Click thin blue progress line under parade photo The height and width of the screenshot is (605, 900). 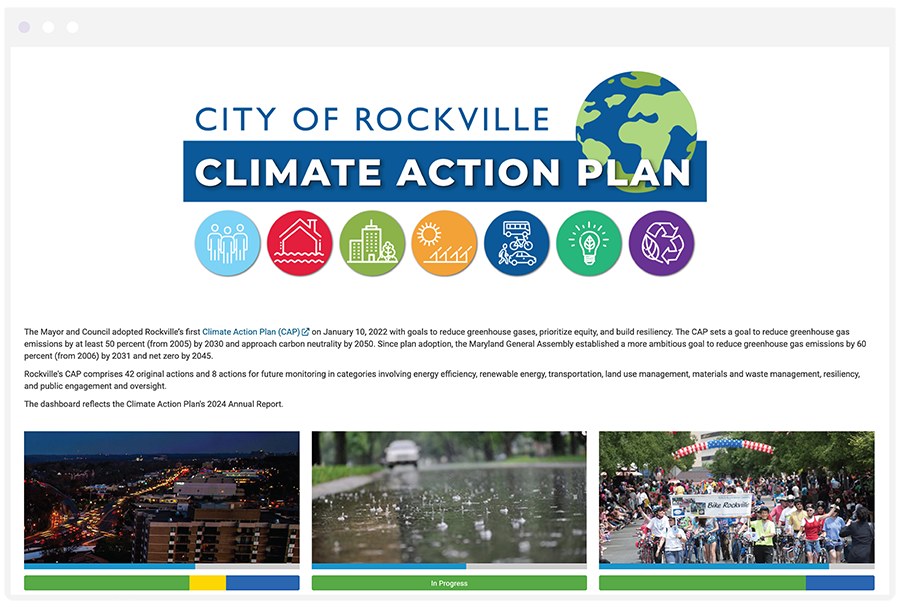point(714,567)
